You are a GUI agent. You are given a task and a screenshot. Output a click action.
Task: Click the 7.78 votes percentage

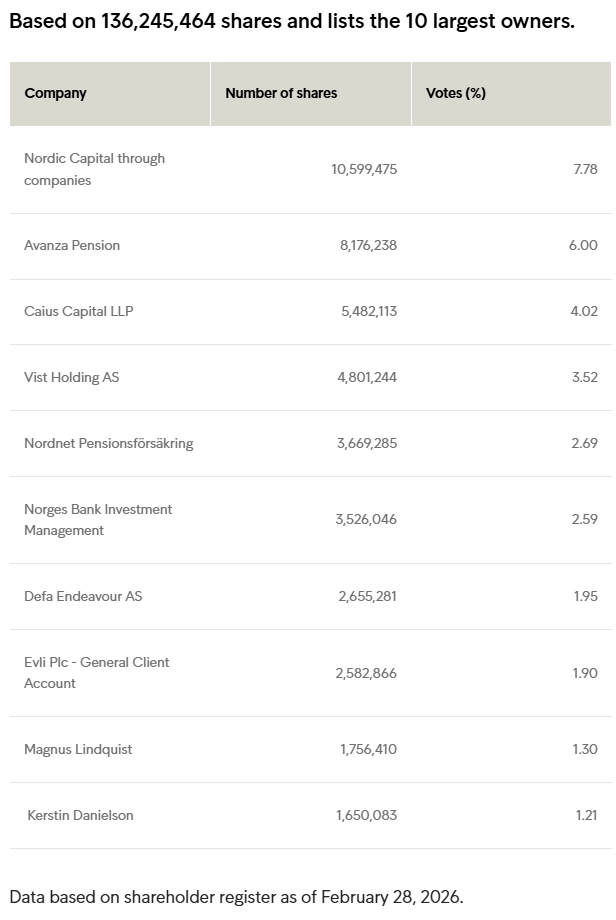[585, 169]
